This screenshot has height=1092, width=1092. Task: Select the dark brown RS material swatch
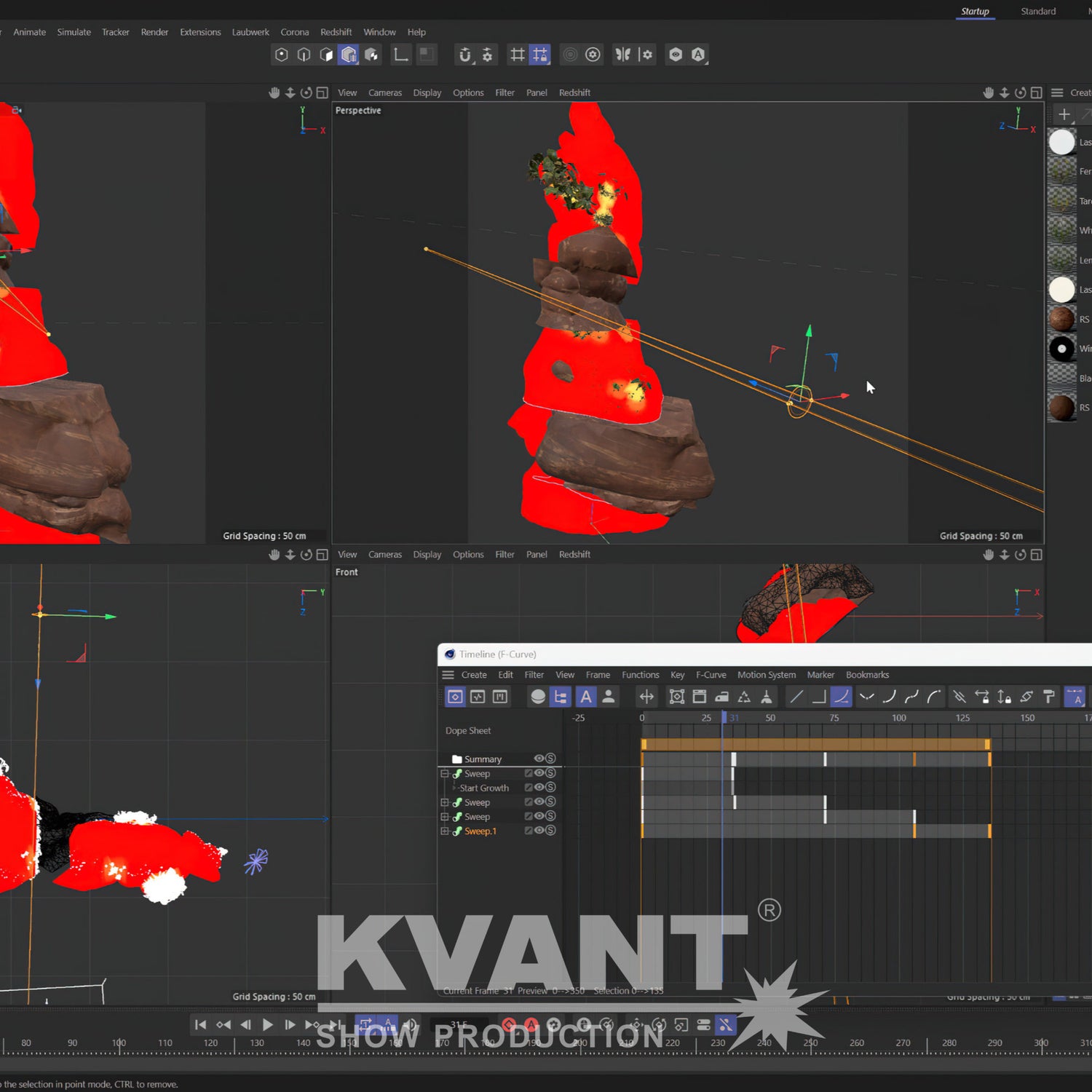pos(1061,408)
